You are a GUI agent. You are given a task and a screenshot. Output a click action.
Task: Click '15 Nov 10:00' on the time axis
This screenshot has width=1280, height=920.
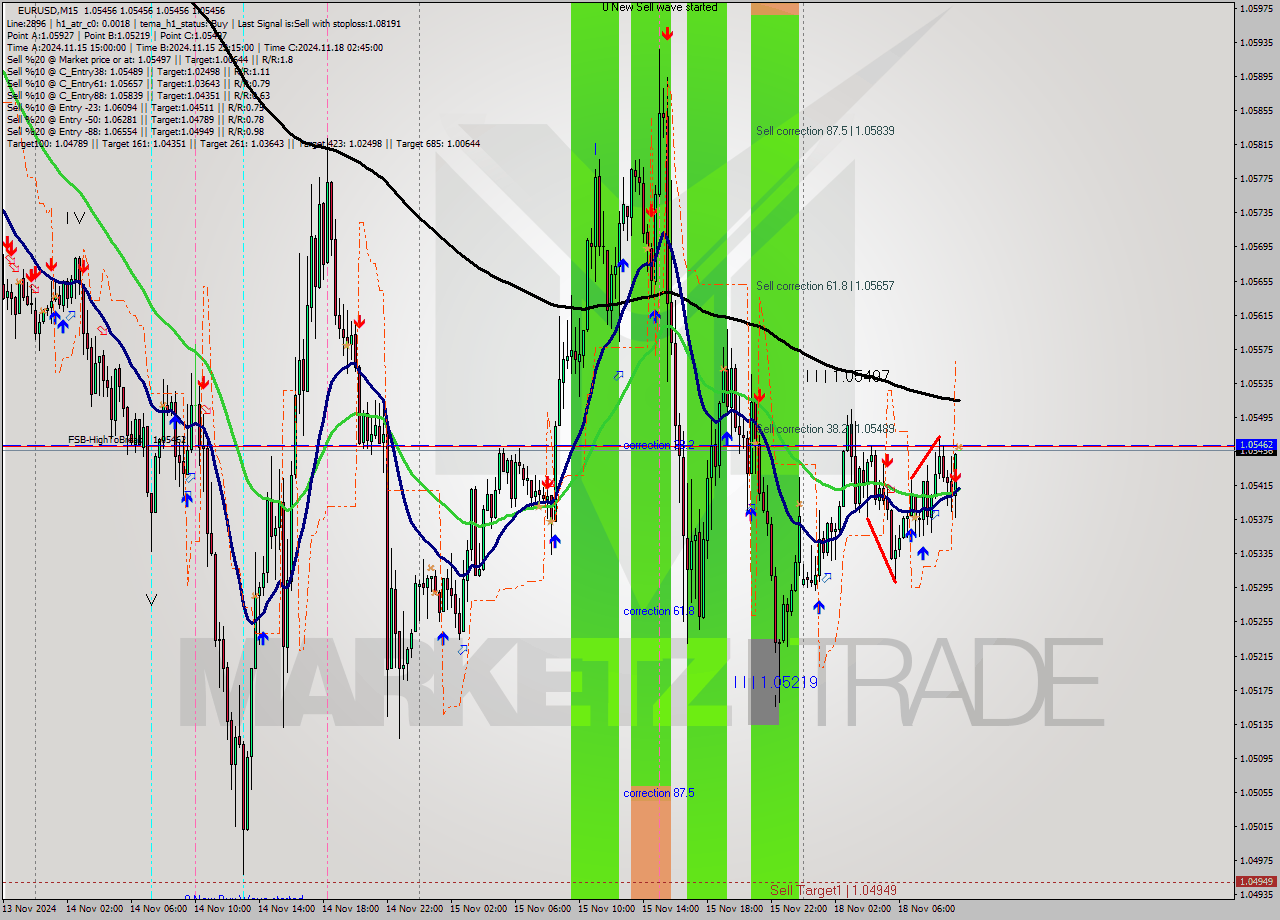tap(607, 909)
